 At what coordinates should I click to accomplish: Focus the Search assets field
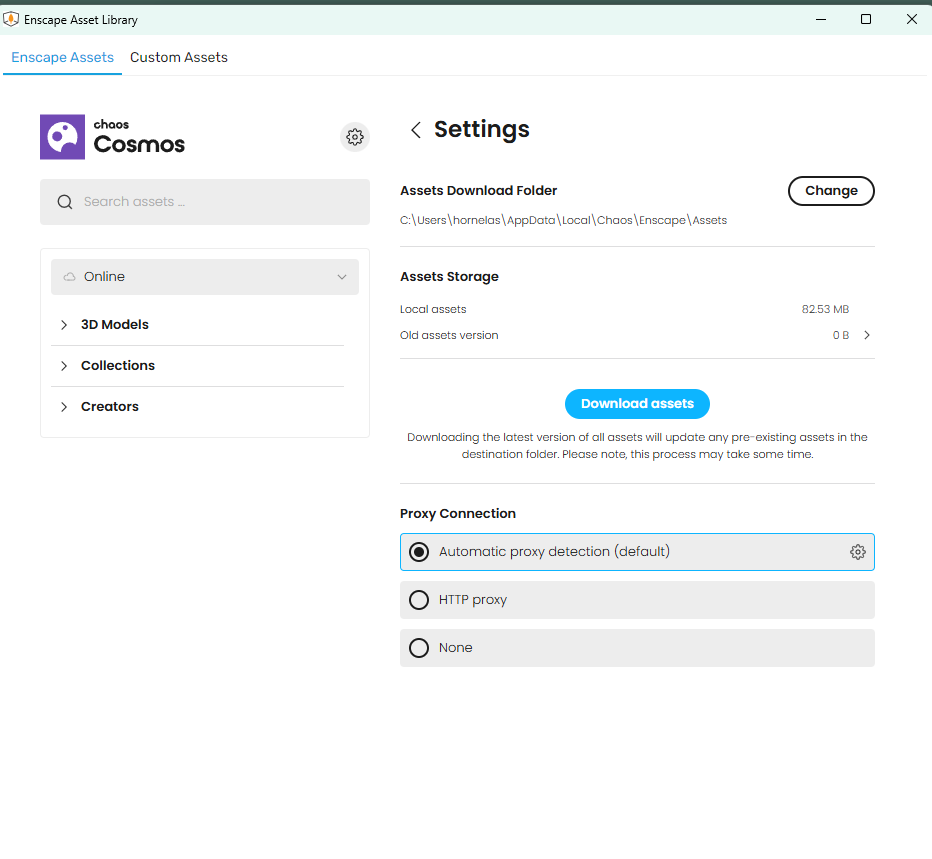205,202
